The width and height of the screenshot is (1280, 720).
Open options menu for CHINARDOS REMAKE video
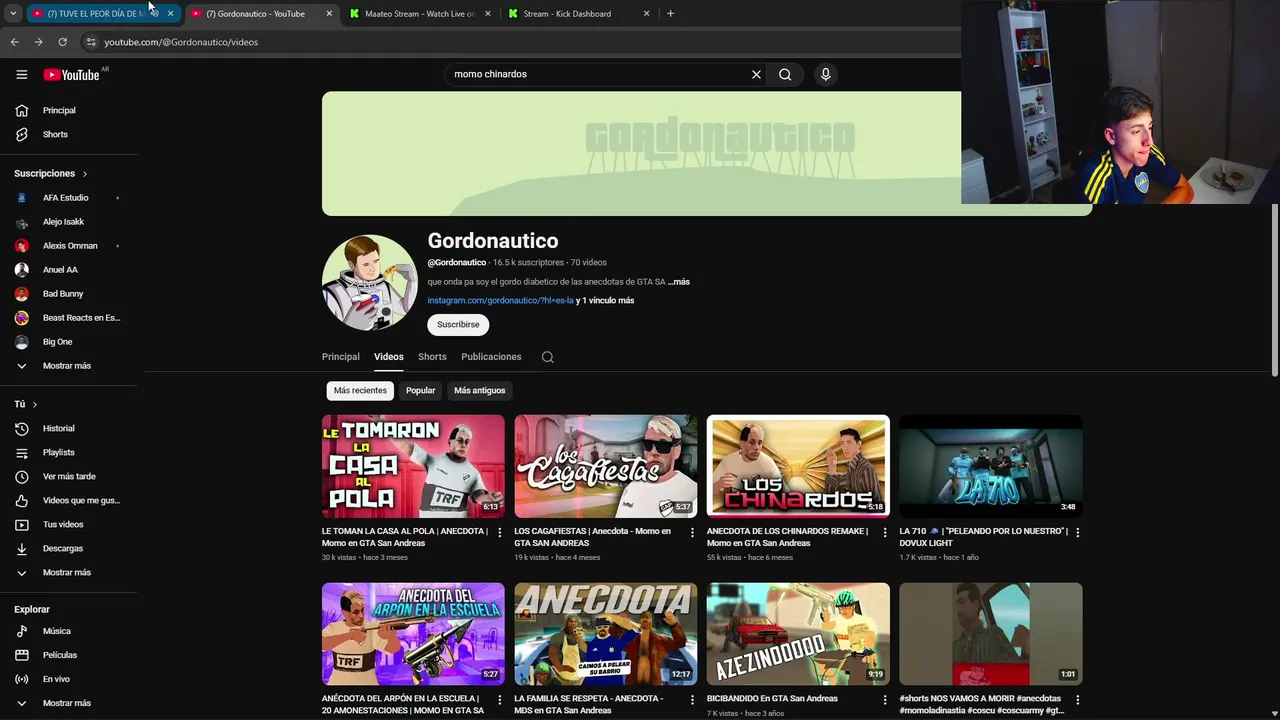click(x=884, y=532)
